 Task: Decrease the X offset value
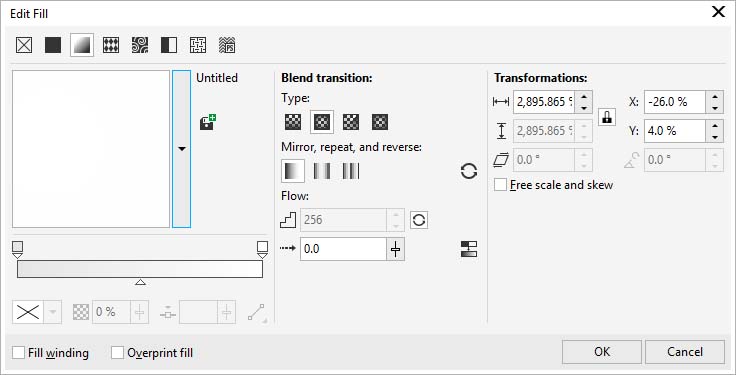(x=714, y=108)
